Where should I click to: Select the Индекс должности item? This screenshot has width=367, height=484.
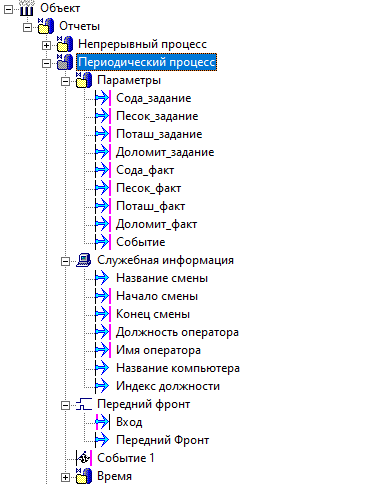tap(168, 386)
